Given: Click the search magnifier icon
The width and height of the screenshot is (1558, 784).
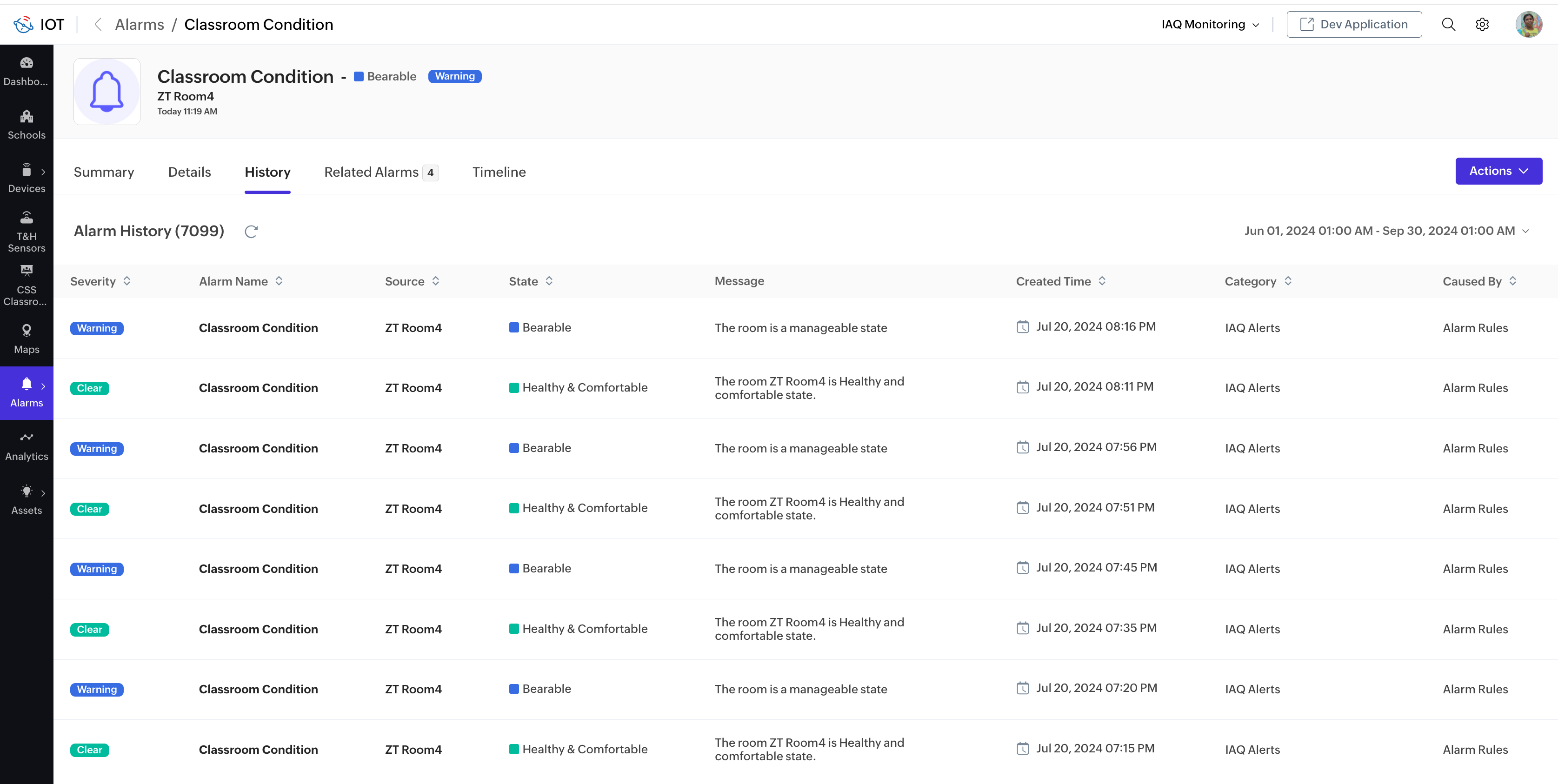Looking at the screenshot, I should pyautogui.click(x=1448, y=24).
